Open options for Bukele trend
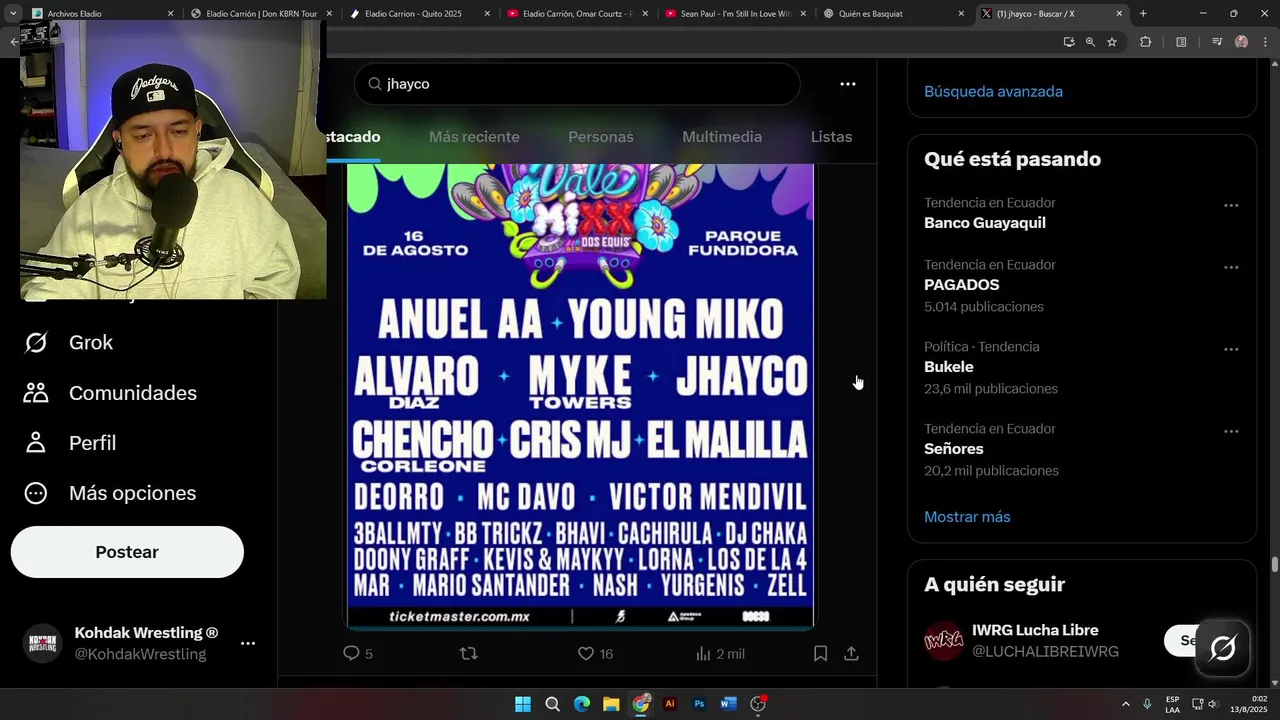This screenshot has height=720, width=1280. coord(1231,349)
